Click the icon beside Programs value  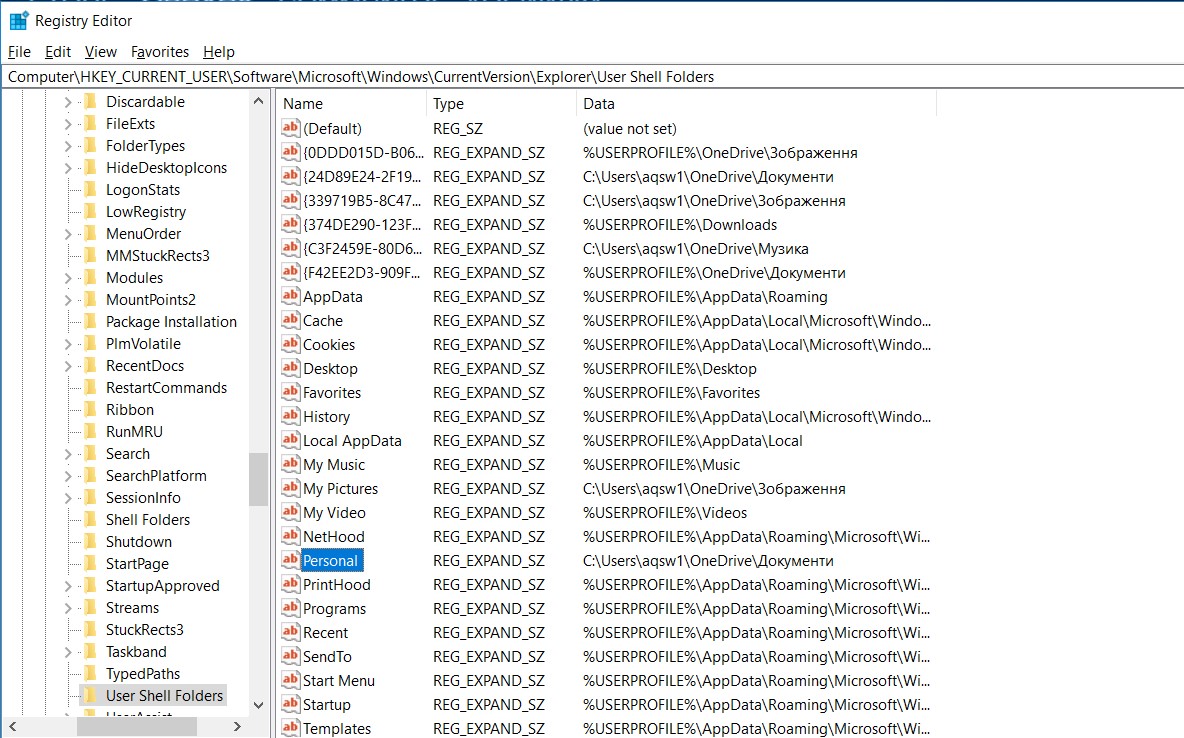point(291,608)
